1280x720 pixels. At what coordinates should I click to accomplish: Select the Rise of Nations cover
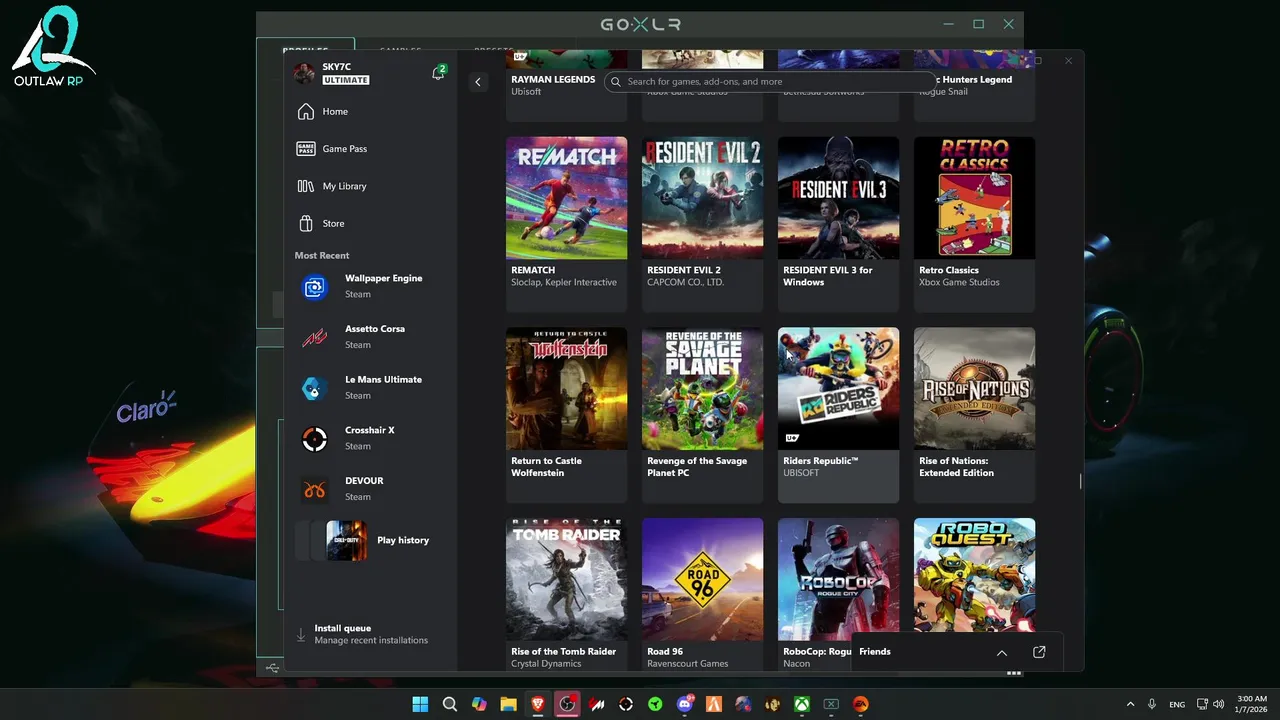(975, 389)
